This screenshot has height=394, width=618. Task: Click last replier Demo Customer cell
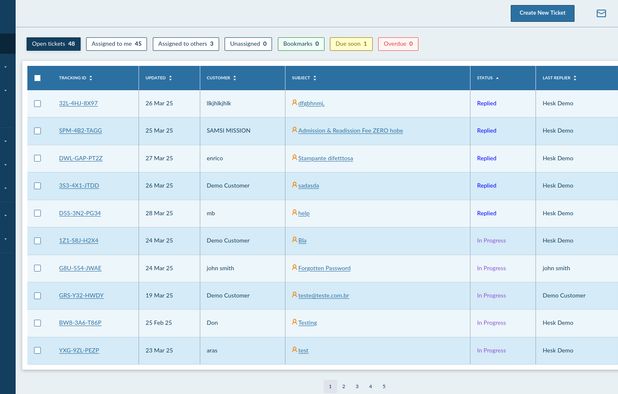coord(564,296)
